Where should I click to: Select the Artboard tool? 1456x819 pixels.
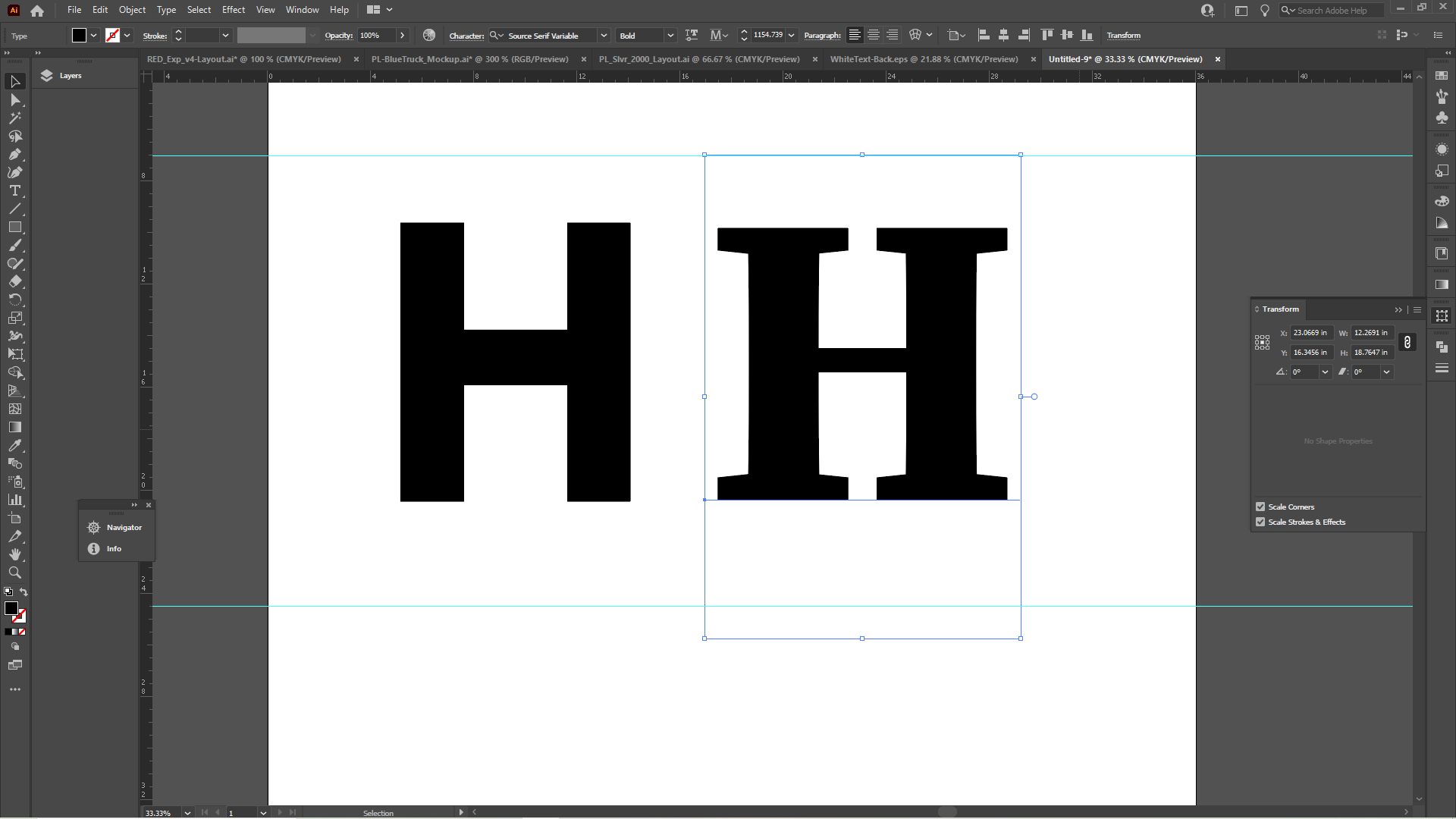click(x=15, y=518)
